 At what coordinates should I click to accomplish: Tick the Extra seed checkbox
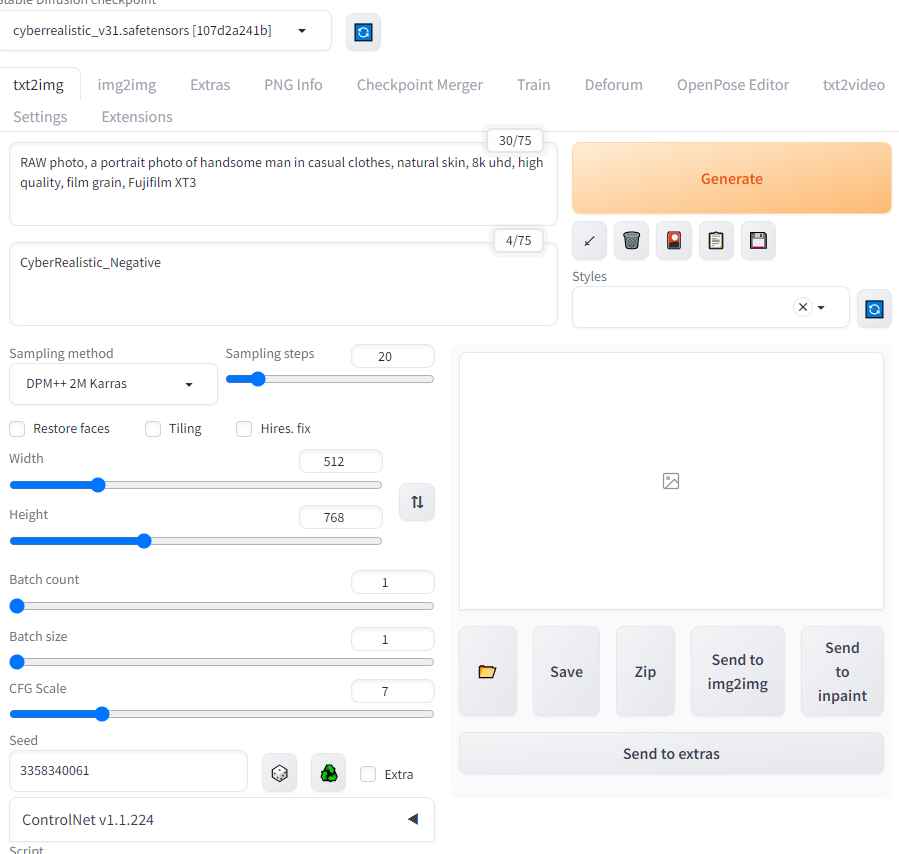click(x=368, y=774)
